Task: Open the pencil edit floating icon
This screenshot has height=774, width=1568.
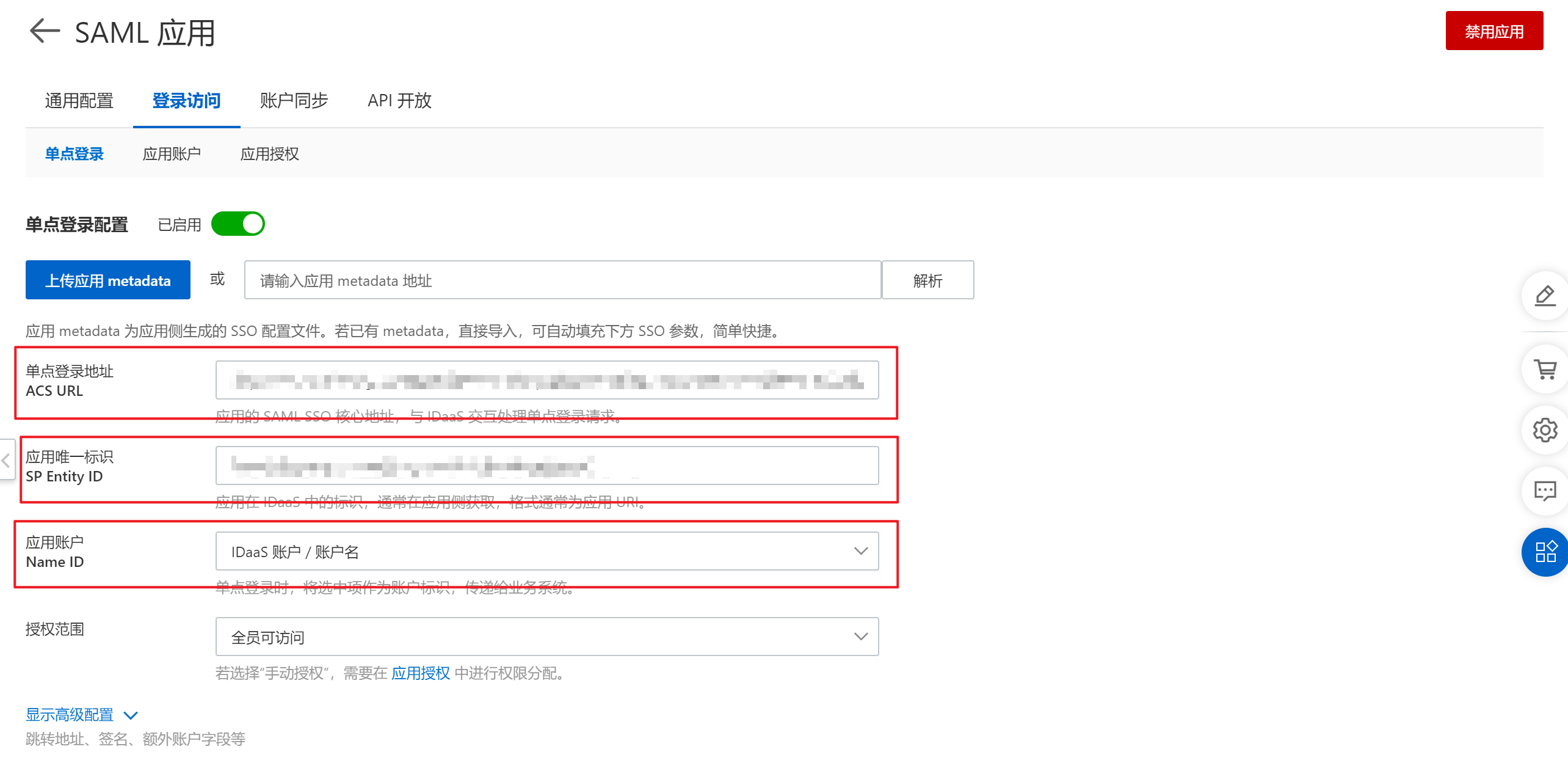Action: coord(1545,296)
